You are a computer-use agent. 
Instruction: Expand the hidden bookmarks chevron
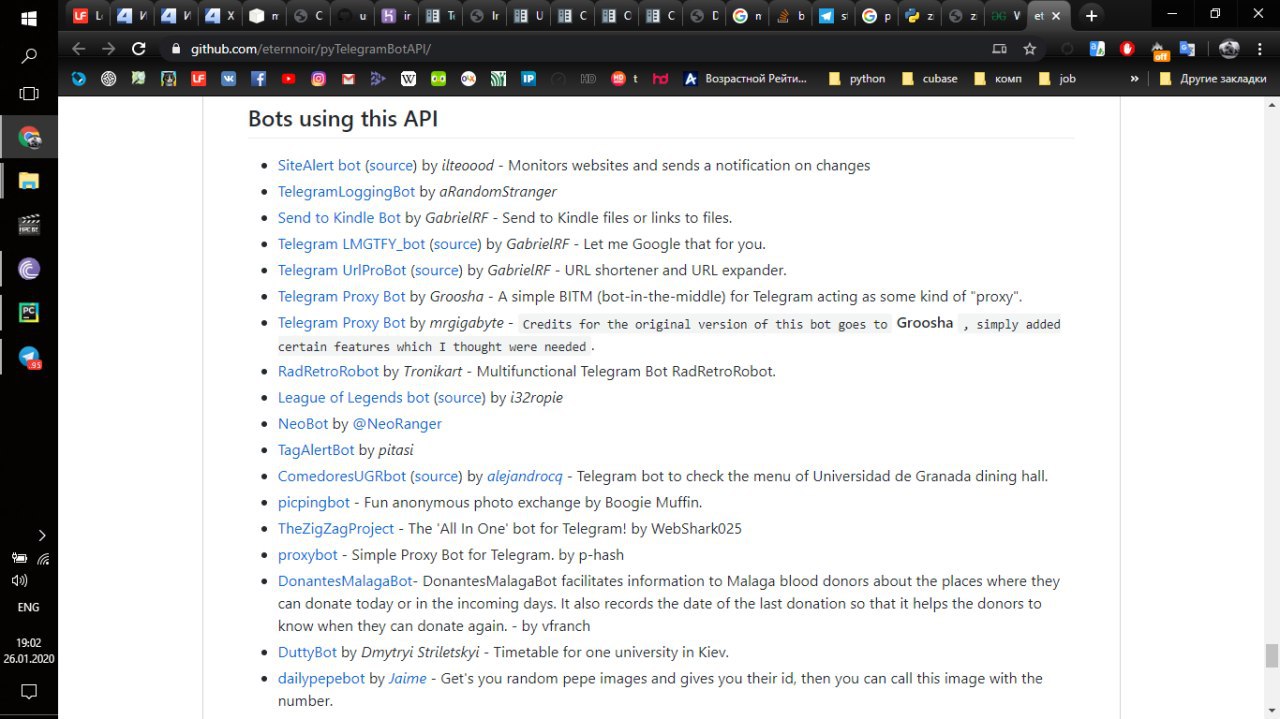pos(1135,78)
